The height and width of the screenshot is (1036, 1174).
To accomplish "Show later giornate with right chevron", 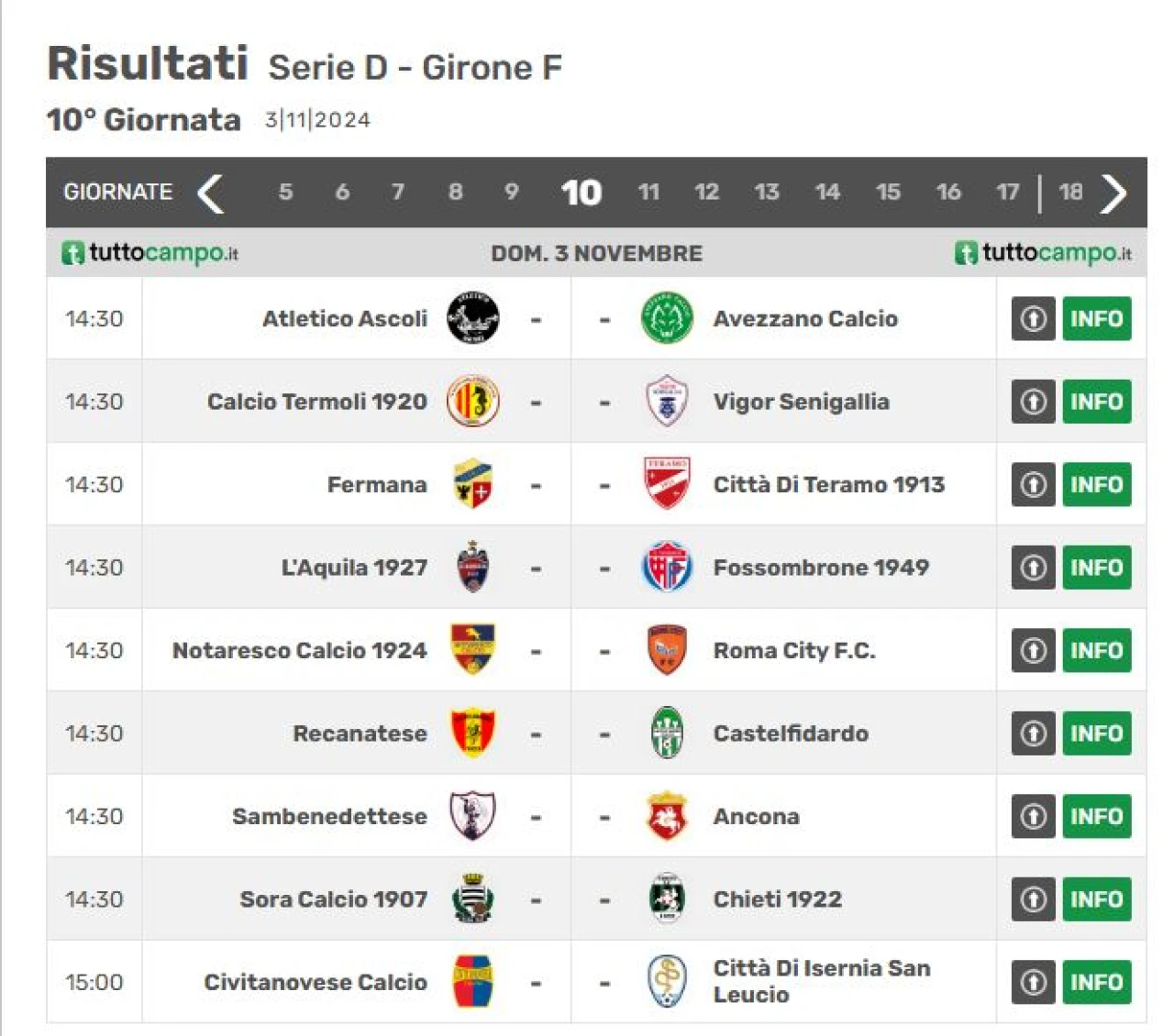I will coord(1113,193).
